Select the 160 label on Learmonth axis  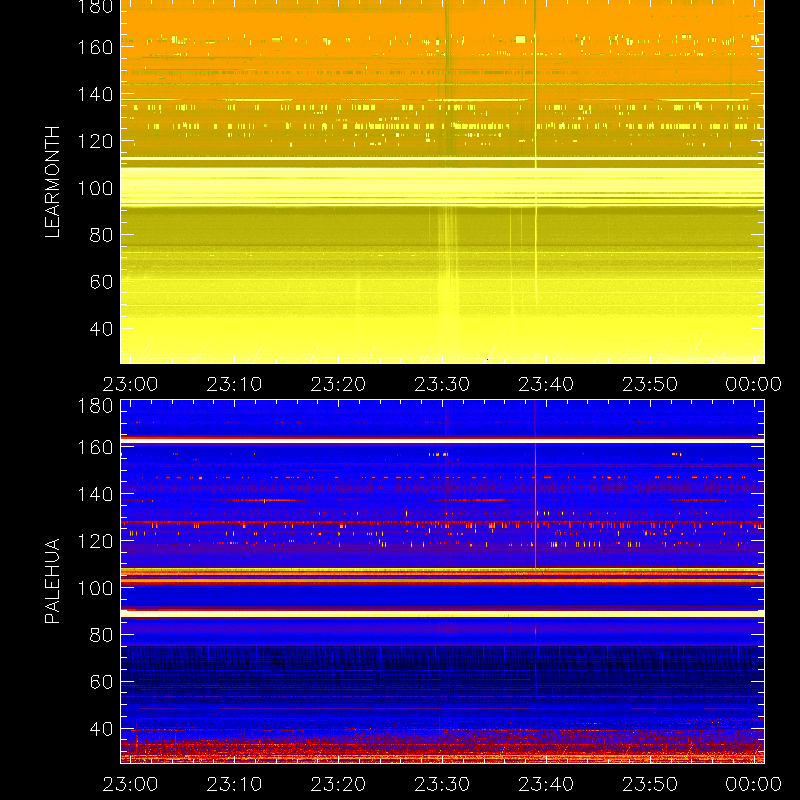point(95,47)
